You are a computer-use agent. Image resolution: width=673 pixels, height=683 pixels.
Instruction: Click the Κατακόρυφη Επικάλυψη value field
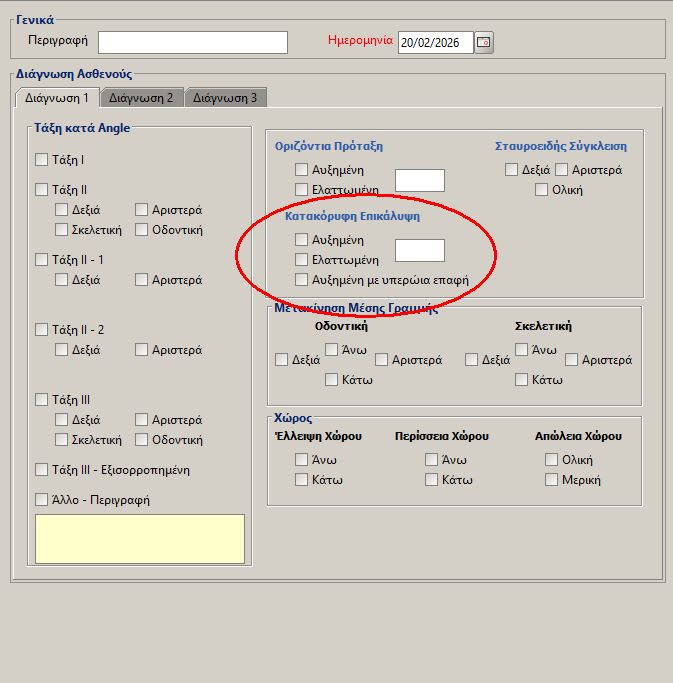click(420, 250)
